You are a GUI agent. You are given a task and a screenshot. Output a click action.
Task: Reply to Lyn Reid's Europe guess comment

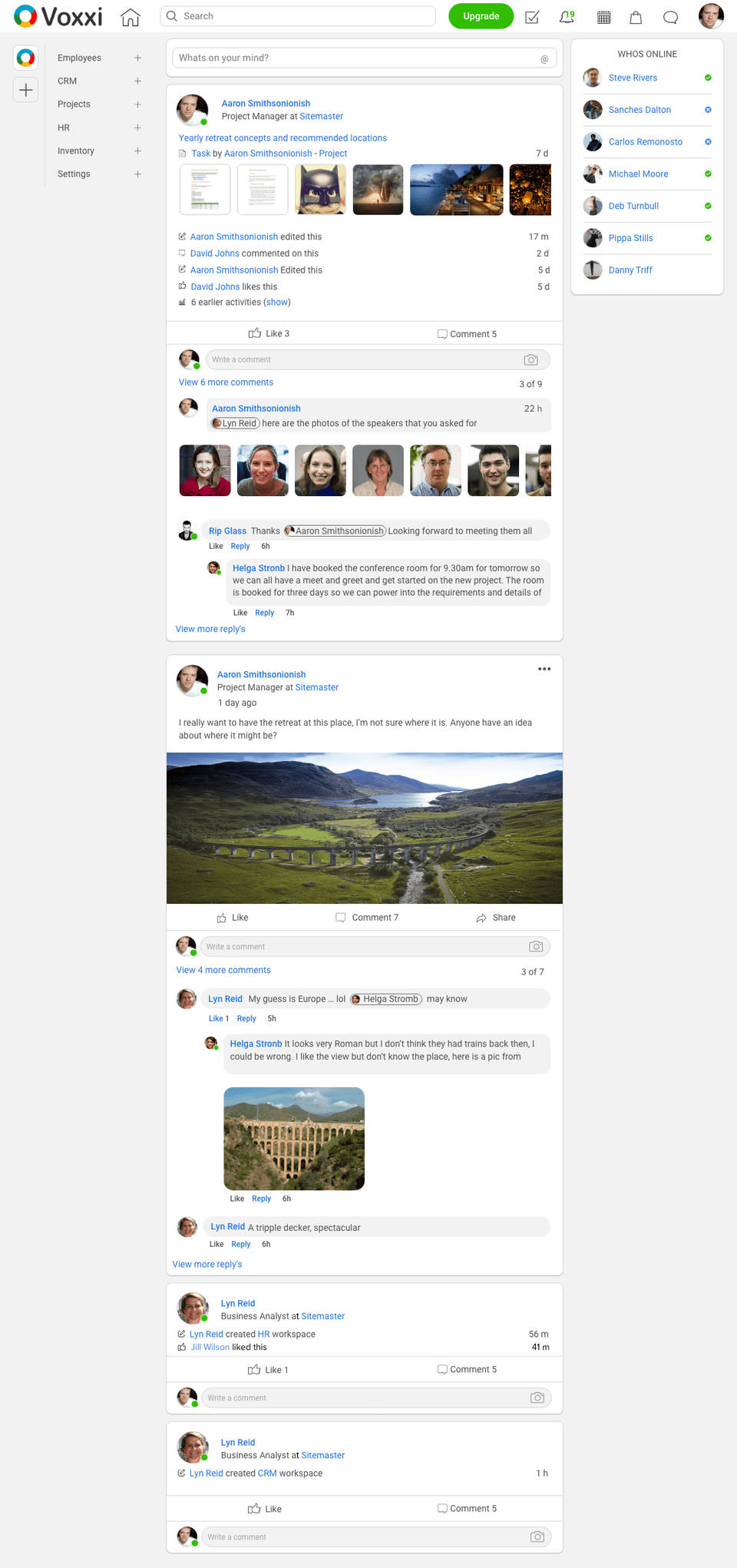(246, 1019)
